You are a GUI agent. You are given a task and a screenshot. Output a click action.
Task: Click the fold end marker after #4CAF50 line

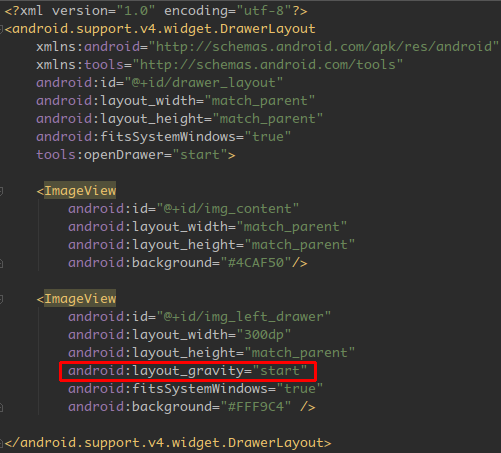click(x=1, y=263)
